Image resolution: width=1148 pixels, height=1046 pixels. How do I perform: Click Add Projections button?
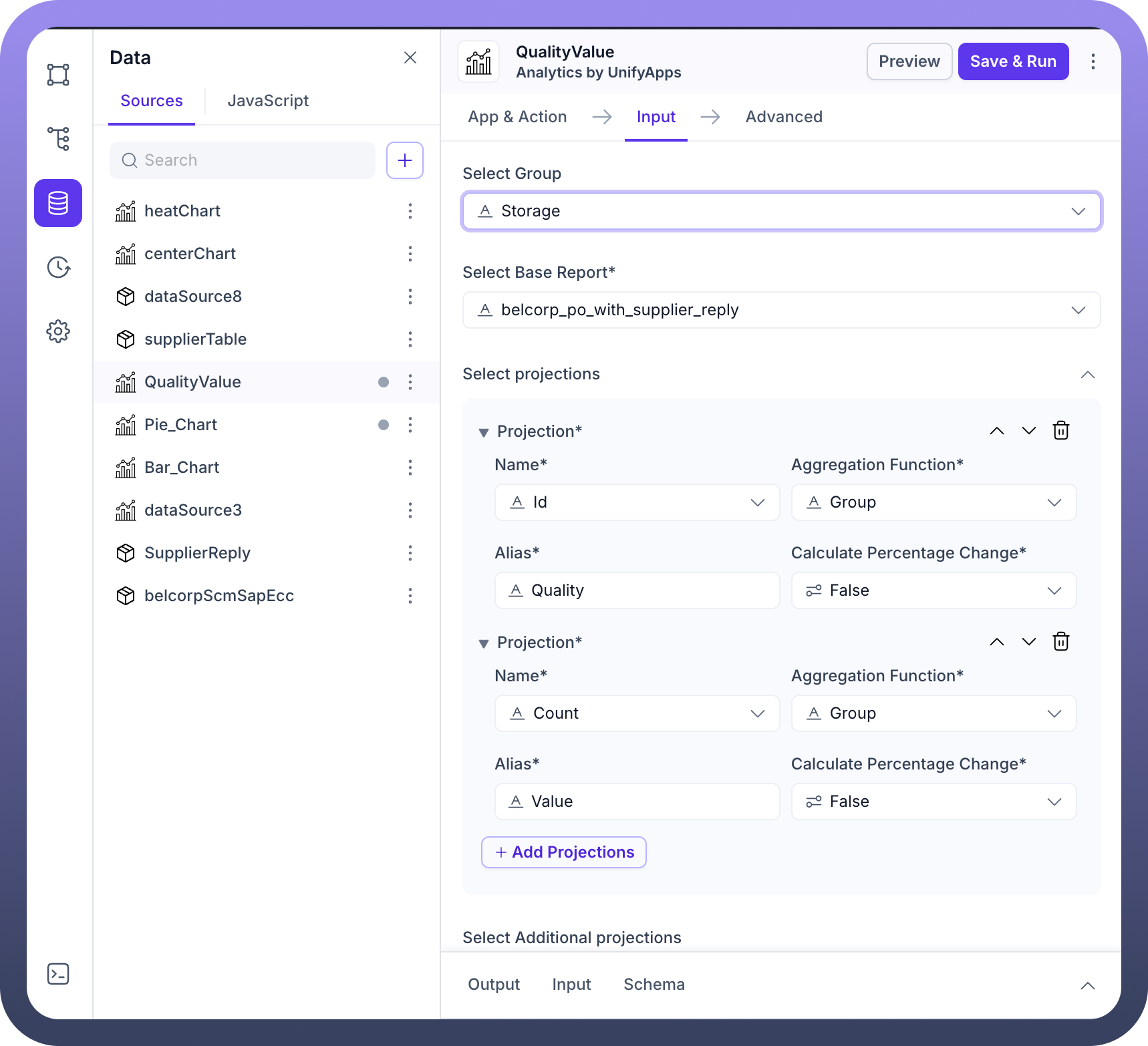[x=564, y=852]
